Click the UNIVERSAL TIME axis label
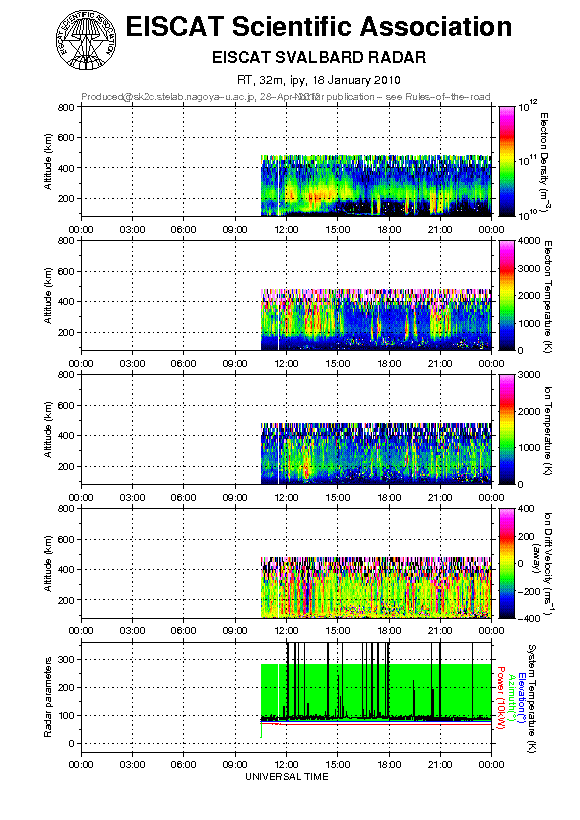580x820 pixels. click(x=287, y=777)
